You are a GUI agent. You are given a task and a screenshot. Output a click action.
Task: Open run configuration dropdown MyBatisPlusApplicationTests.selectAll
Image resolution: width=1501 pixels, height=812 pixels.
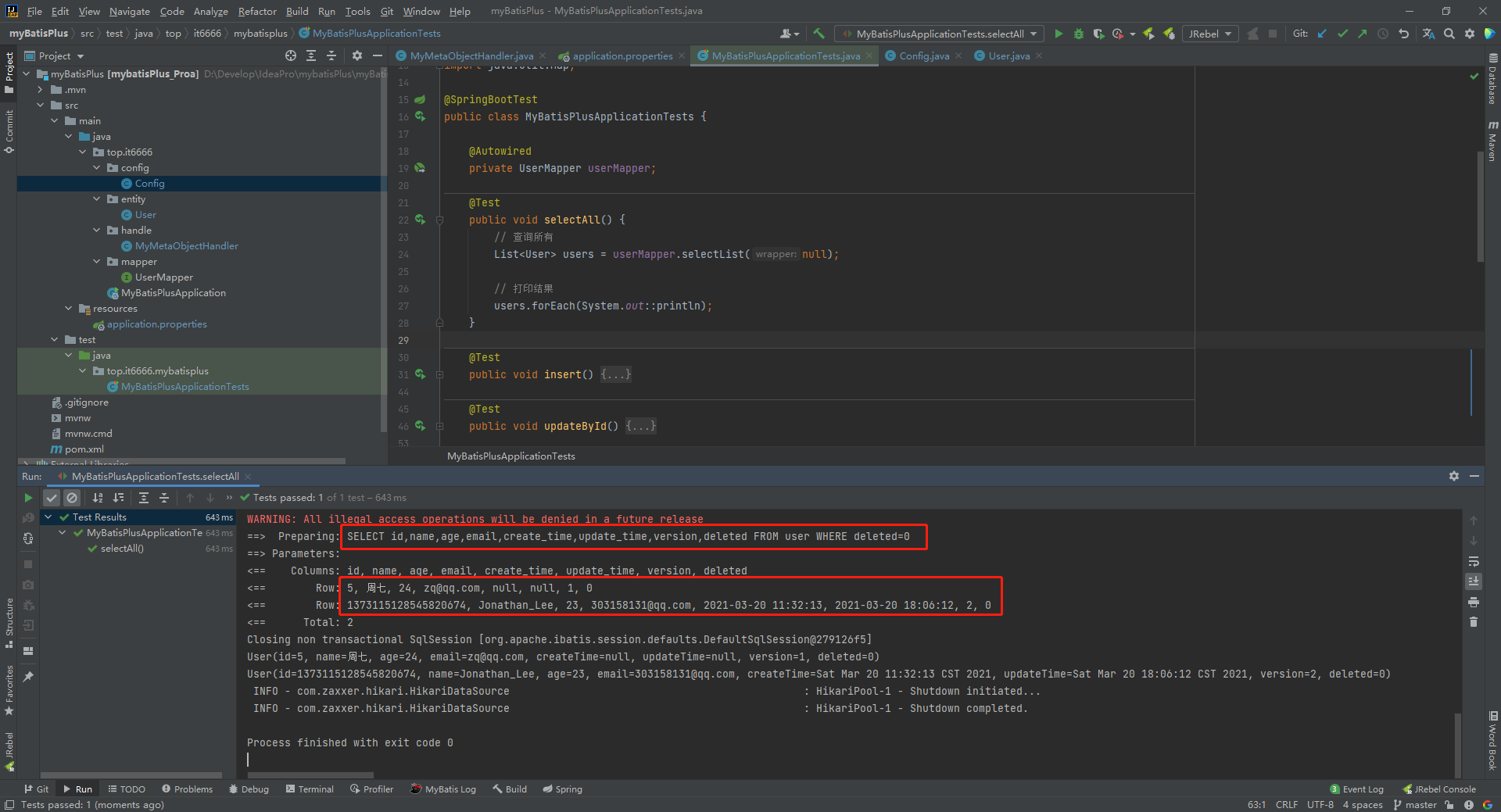pyautogui.click(x=939, y=34)
